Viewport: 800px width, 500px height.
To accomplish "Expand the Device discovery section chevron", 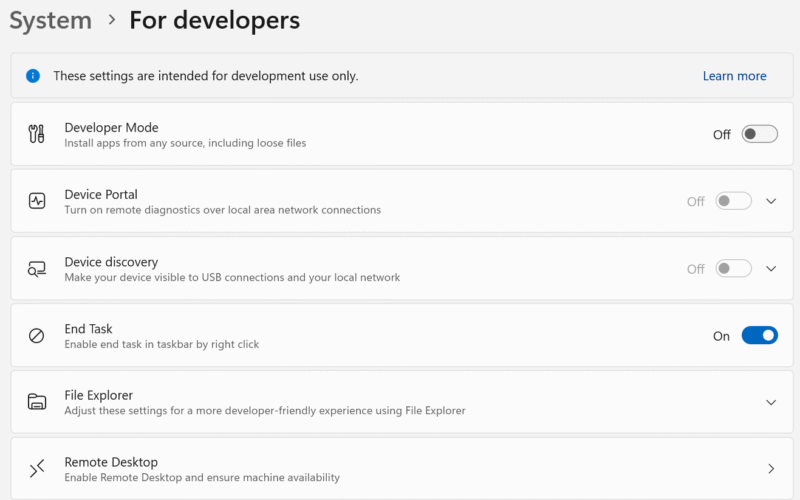I will tap(771, 269).
